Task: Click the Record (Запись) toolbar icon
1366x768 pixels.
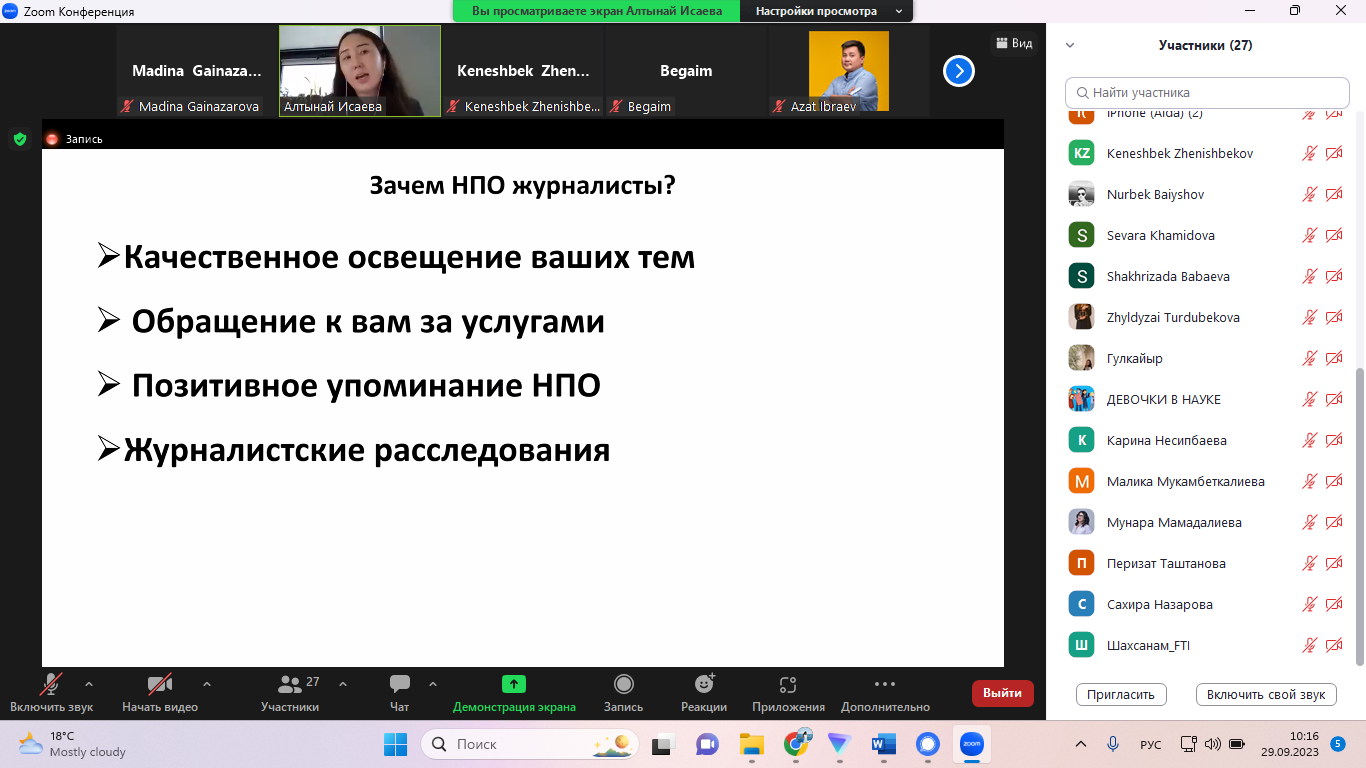Action: (623, 685)
